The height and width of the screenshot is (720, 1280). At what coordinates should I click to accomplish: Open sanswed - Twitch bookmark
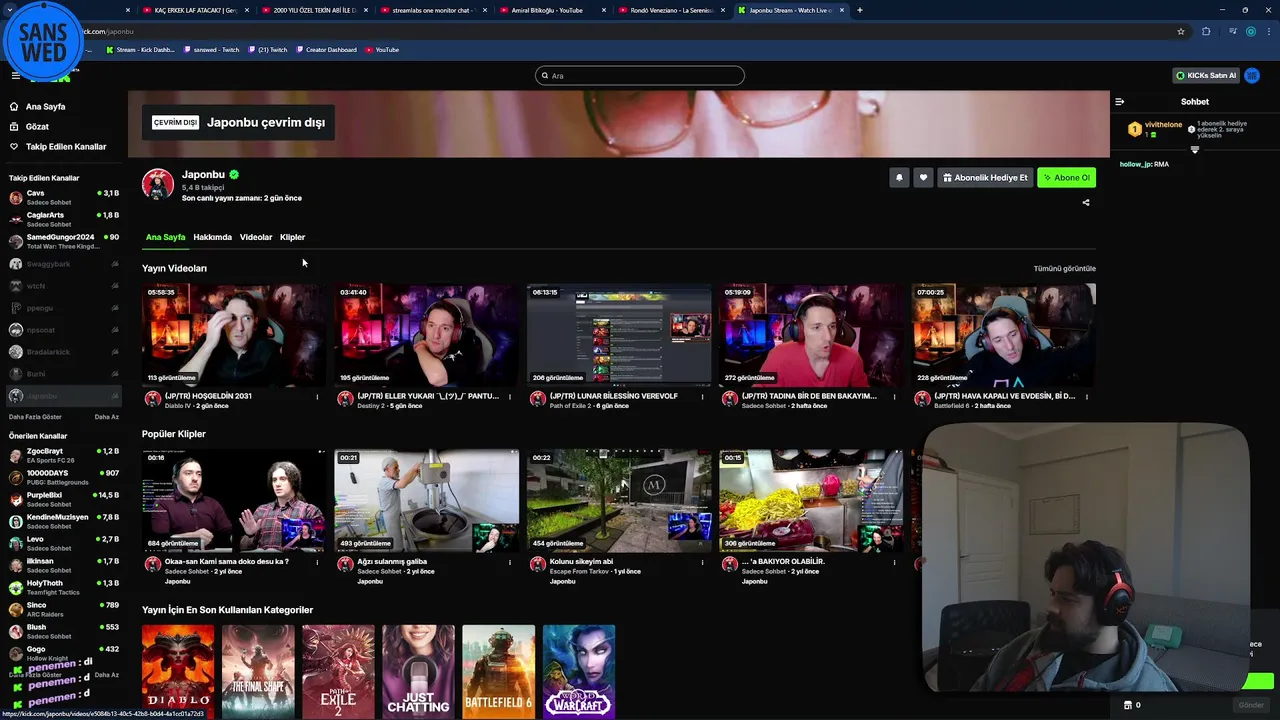211,49
